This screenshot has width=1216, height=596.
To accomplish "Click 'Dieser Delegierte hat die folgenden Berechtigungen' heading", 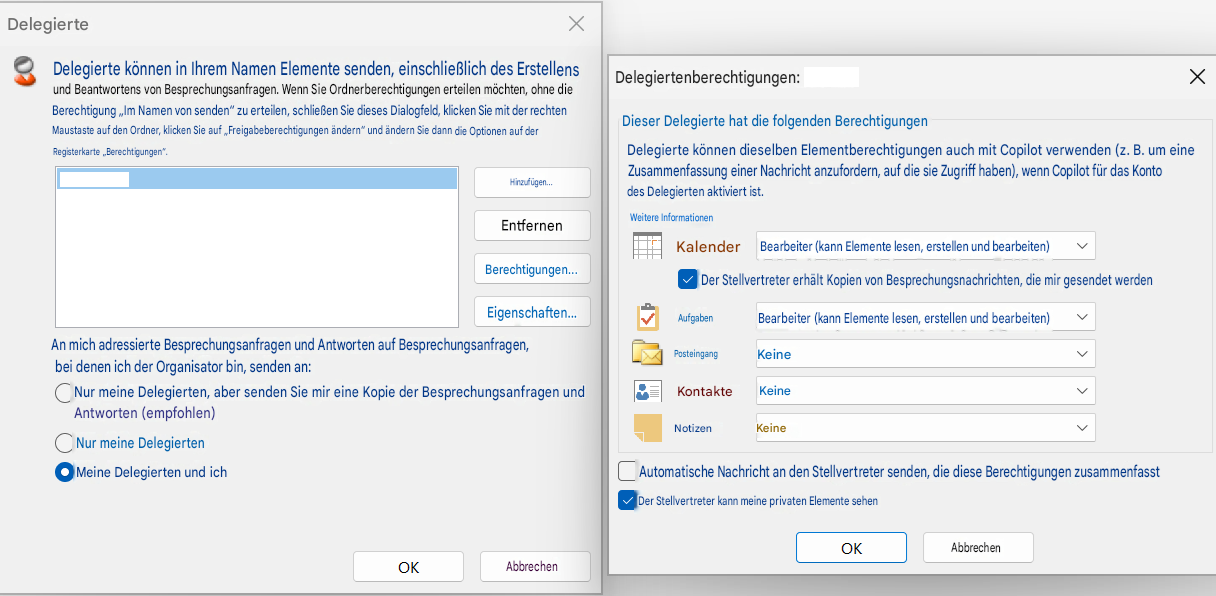I will (x=775, y=121).
